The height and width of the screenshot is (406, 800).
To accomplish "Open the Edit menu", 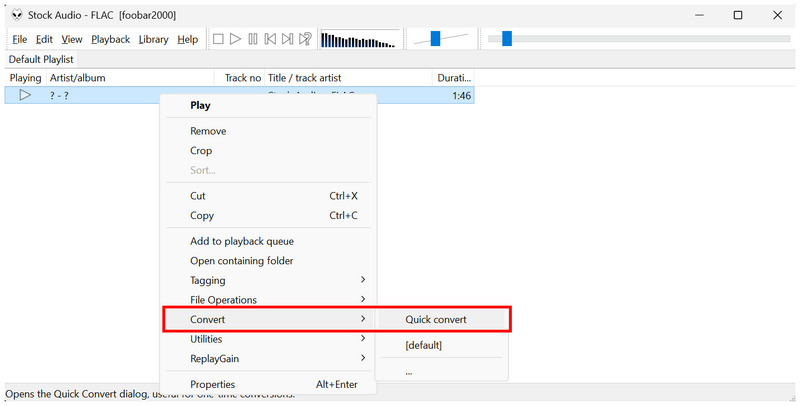I will click(x=44, y=39).
